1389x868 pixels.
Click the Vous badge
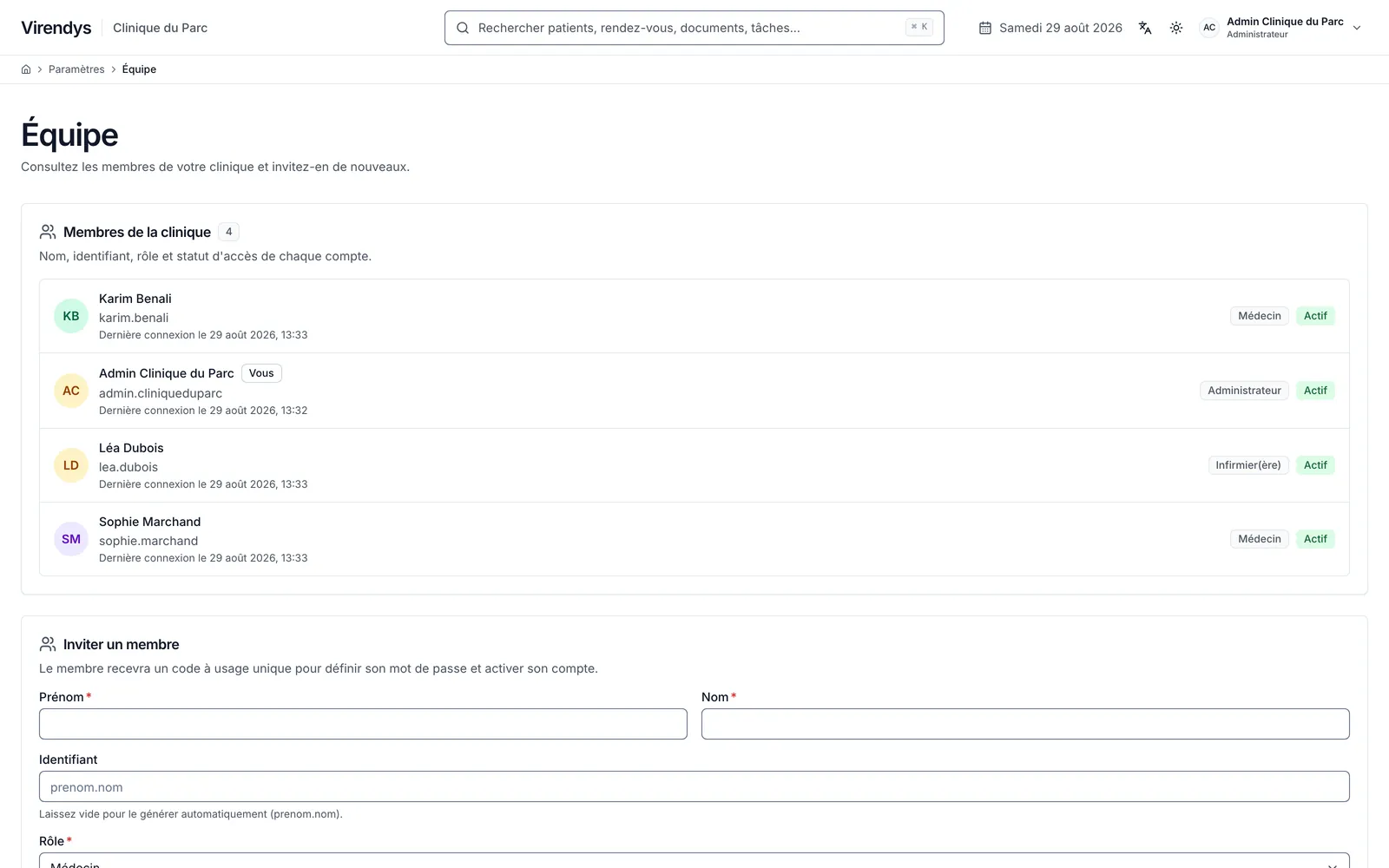point(261,373)
